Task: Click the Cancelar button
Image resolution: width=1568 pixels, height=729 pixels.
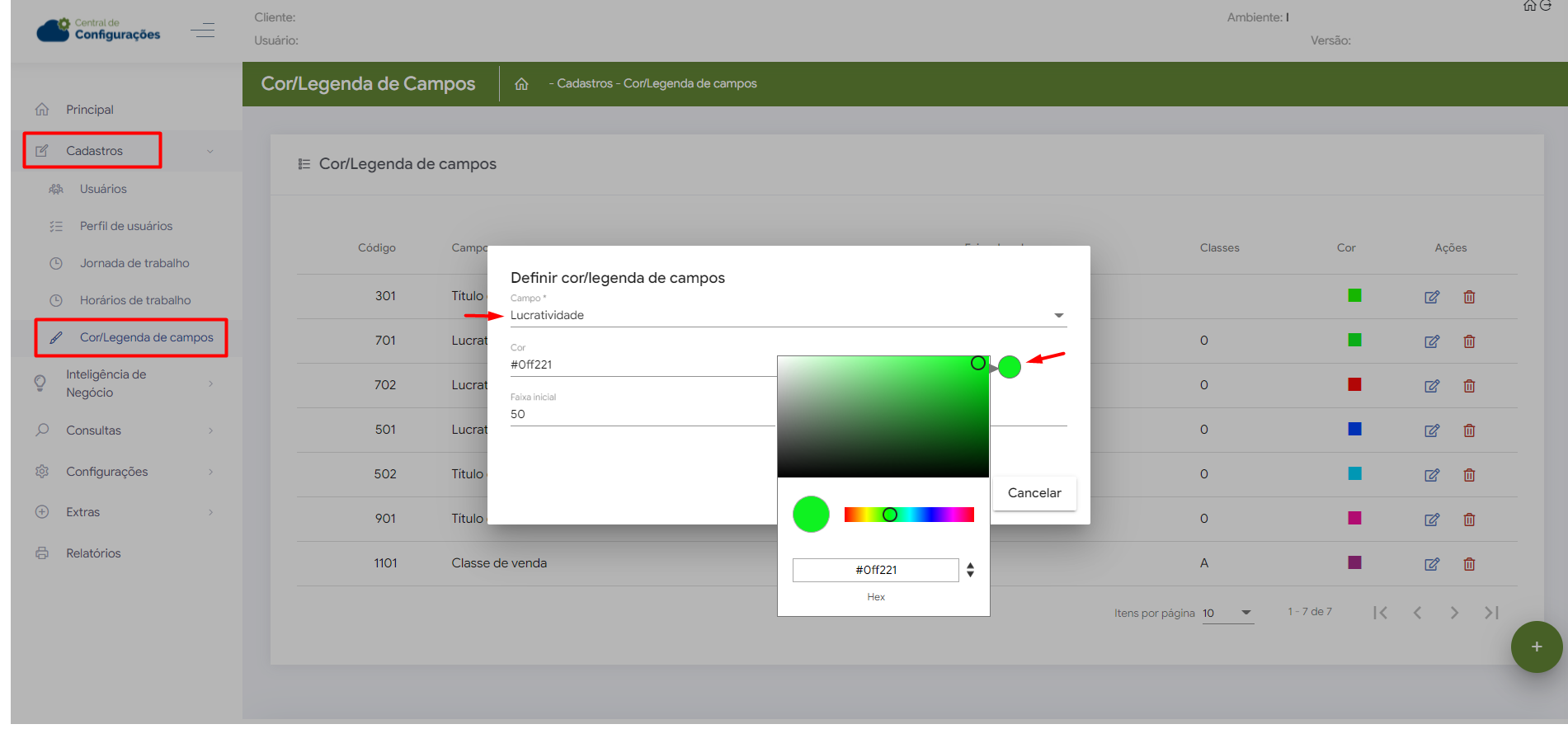Action: point(1034,493)
